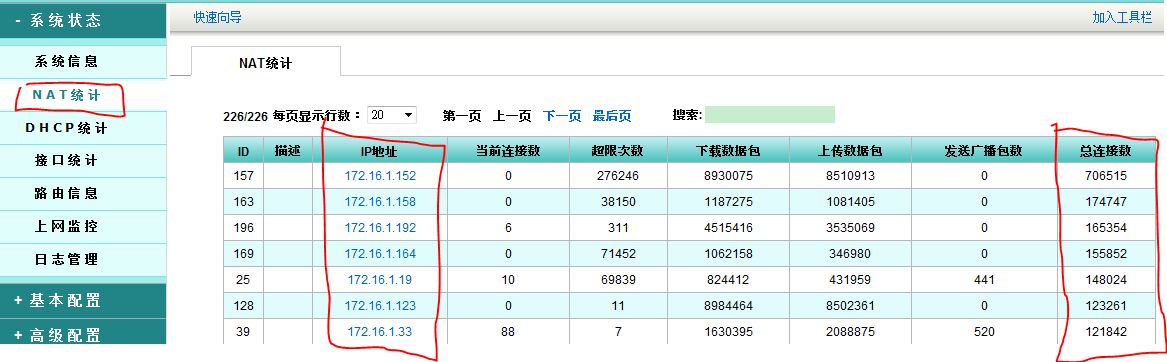The width and height of the screenshot is (1167, 362).
Task: Open IP address 172.16.1.19 link
Action: 380,280
